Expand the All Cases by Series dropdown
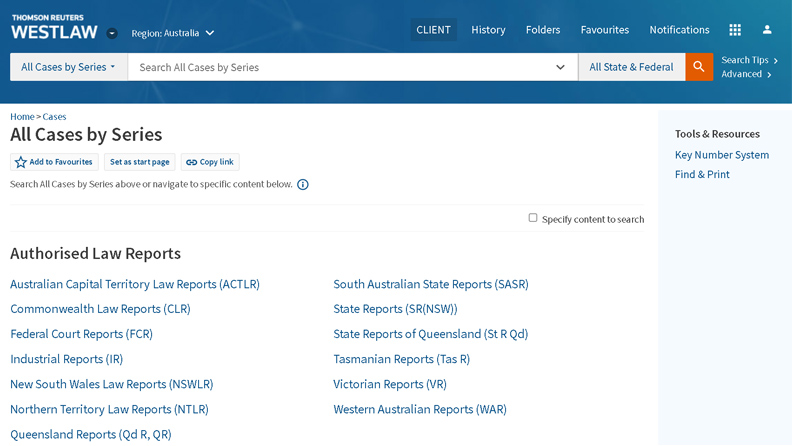 68,67
